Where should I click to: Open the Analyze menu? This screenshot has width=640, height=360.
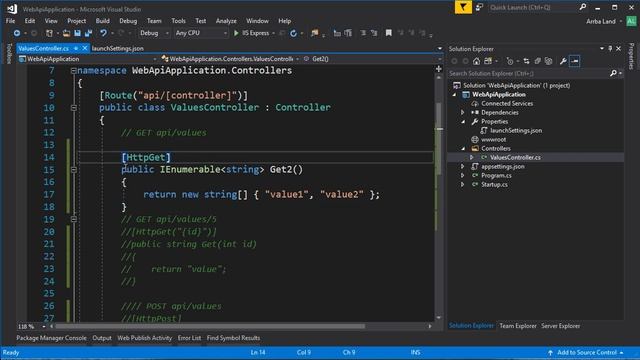tap(226, 21)
